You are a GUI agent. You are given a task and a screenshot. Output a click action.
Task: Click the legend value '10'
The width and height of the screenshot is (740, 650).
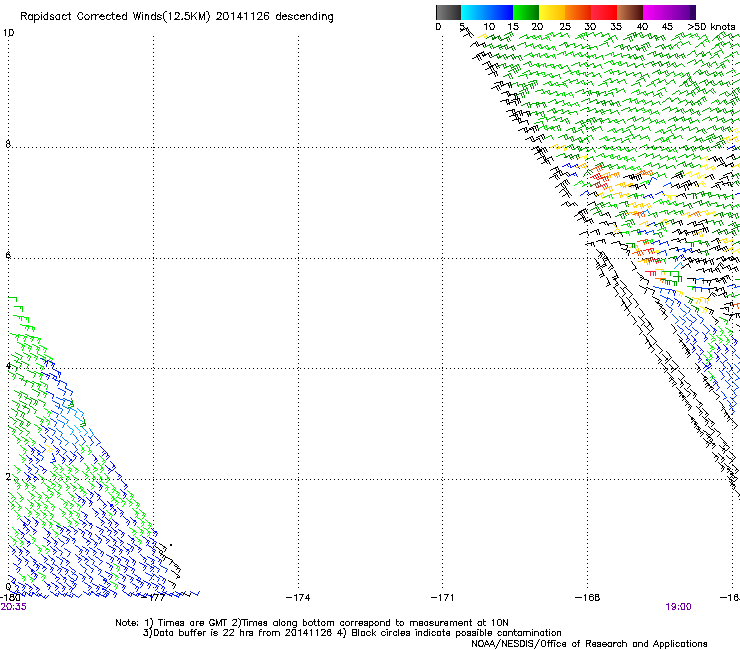coord(489,26)
